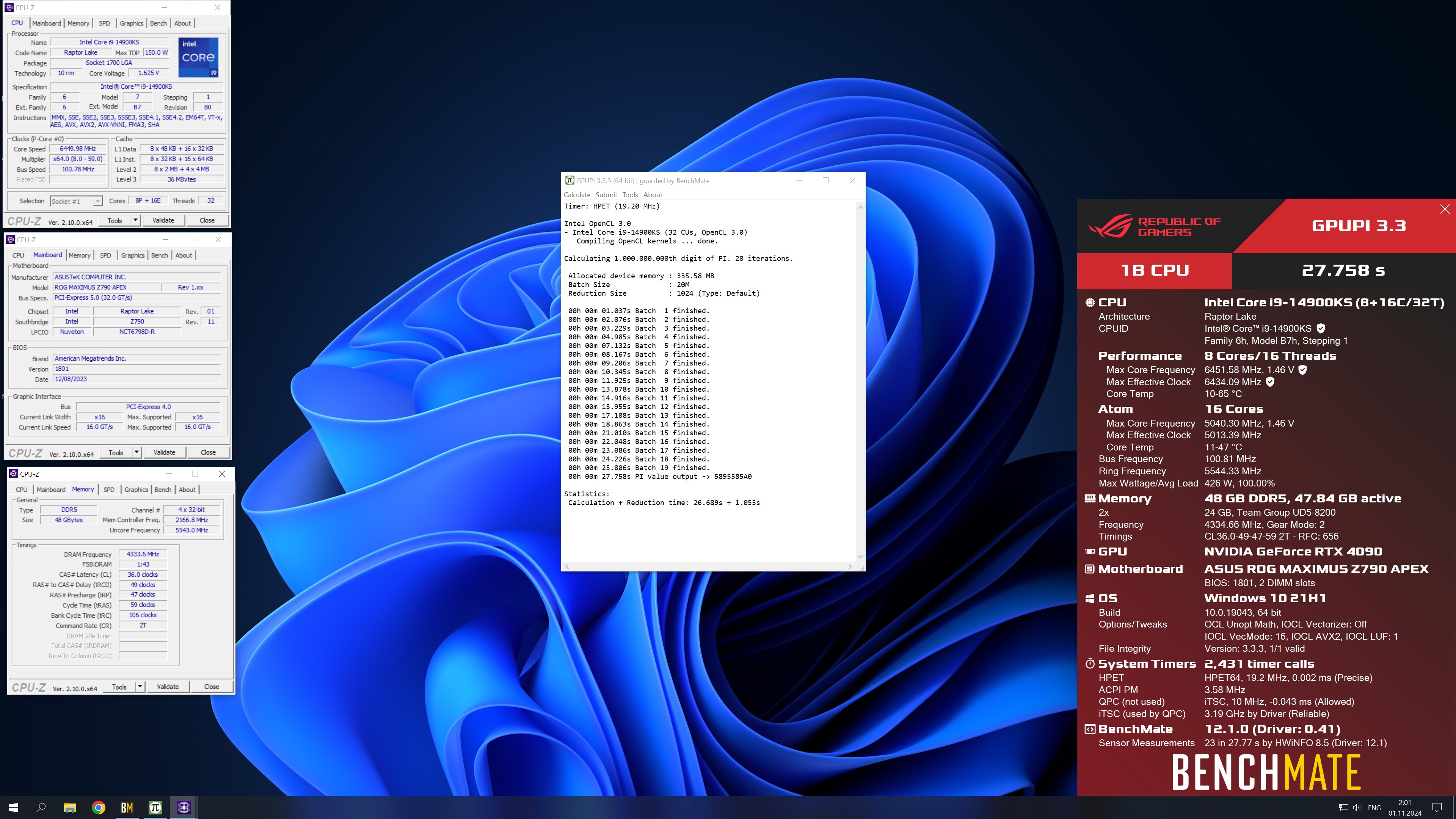
Task: Click ENG language indicator in tray
Action: pyautogui.click(x=1374, y=808)
